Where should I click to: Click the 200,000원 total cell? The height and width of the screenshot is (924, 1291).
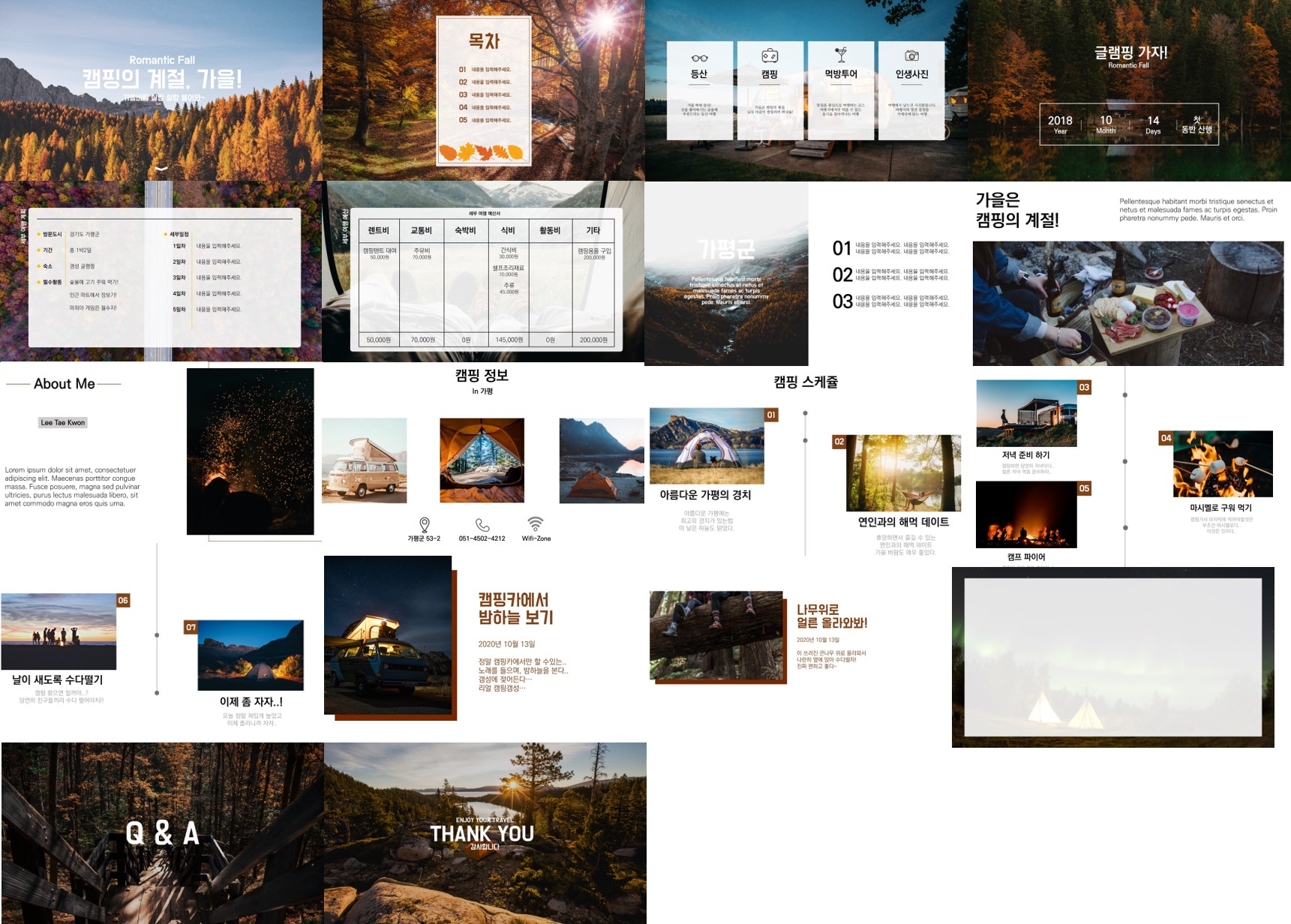(x=593, y=340)
